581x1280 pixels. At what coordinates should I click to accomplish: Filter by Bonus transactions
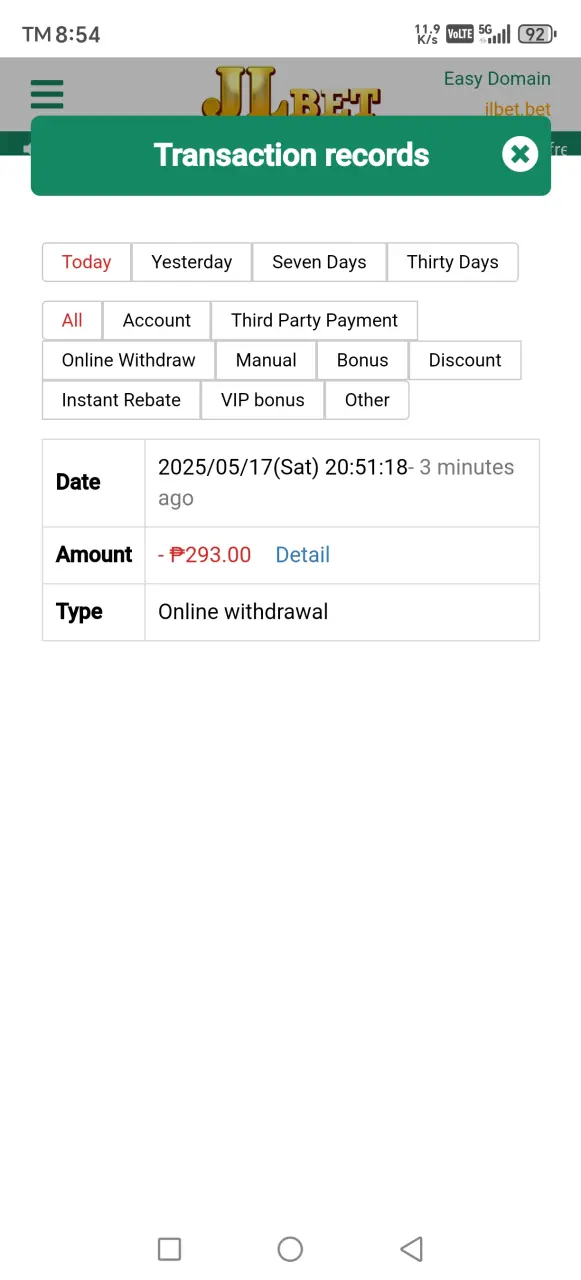[362, 360]
